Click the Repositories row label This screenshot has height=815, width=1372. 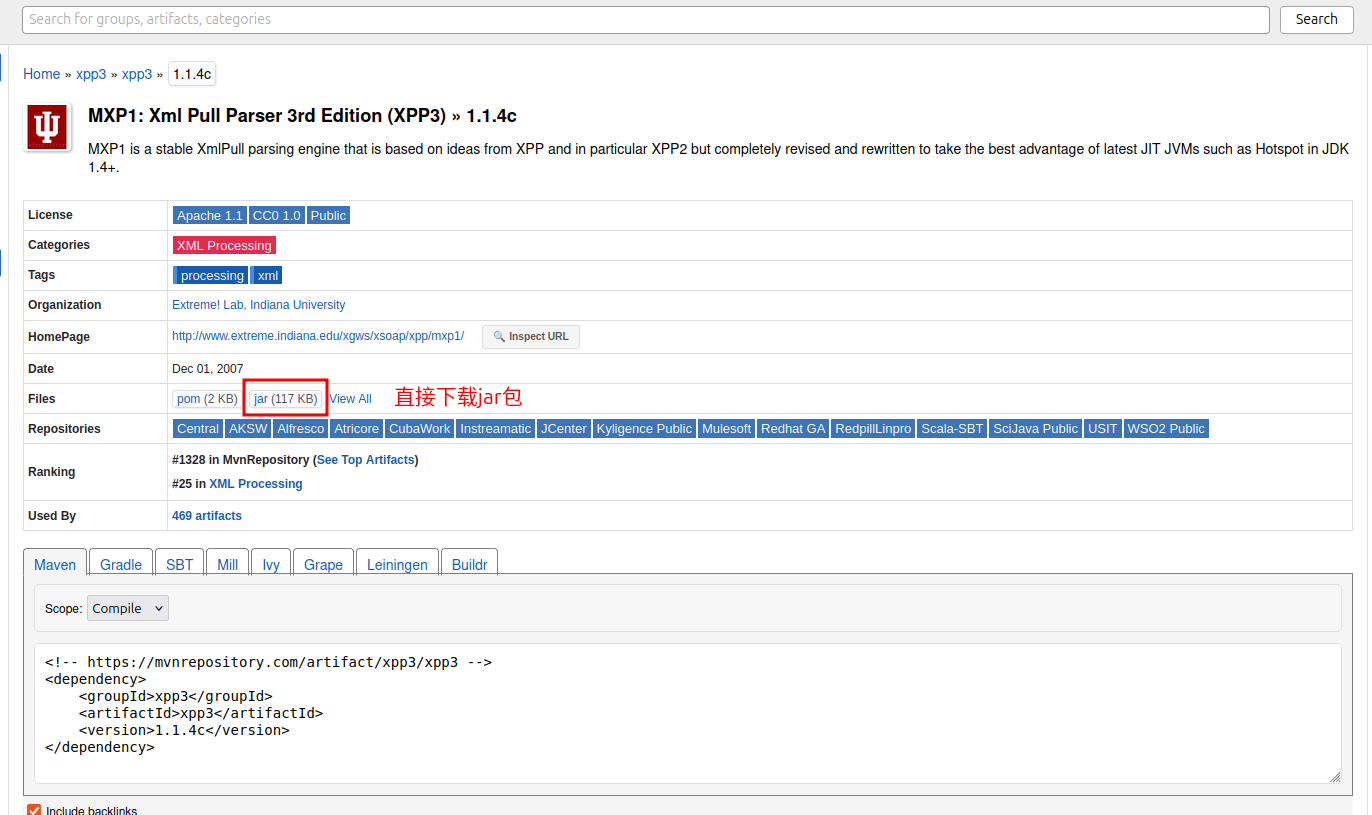pos(64,429)
